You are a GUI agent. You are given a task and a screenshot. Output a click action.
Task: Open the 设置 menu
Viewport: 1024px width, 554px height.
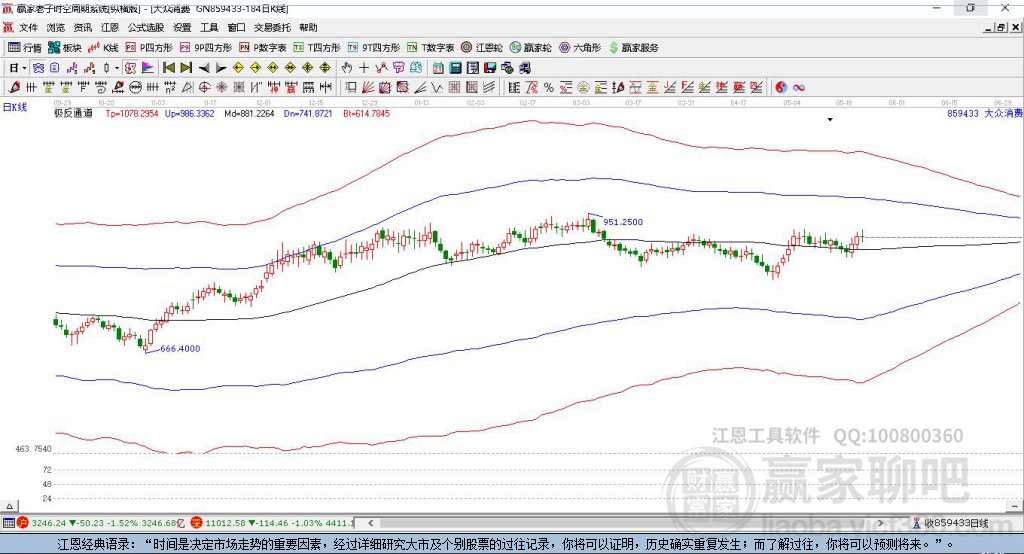tap(182, 27)
